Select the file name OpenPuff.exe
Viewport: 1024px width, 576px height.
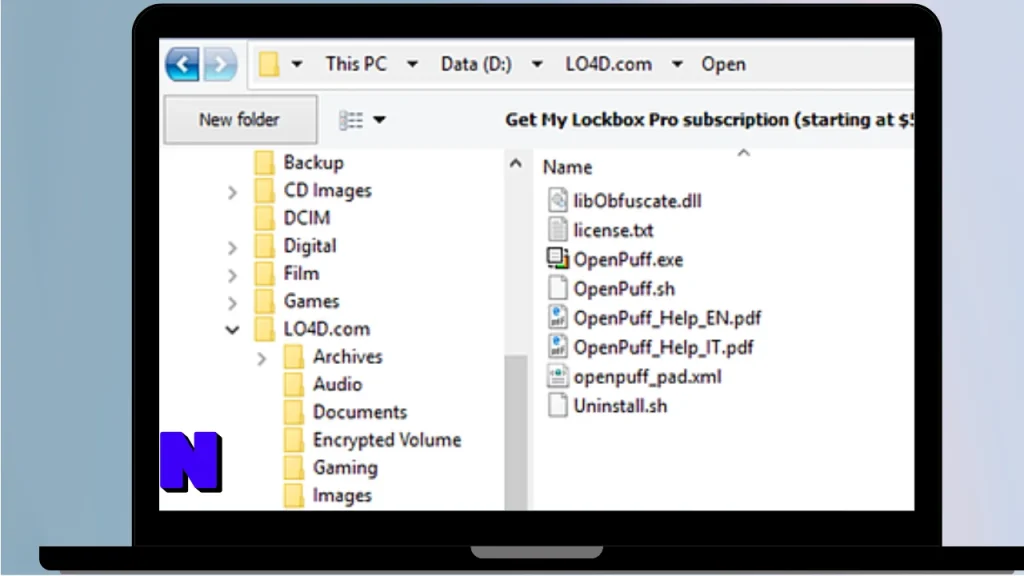[628, 259]
